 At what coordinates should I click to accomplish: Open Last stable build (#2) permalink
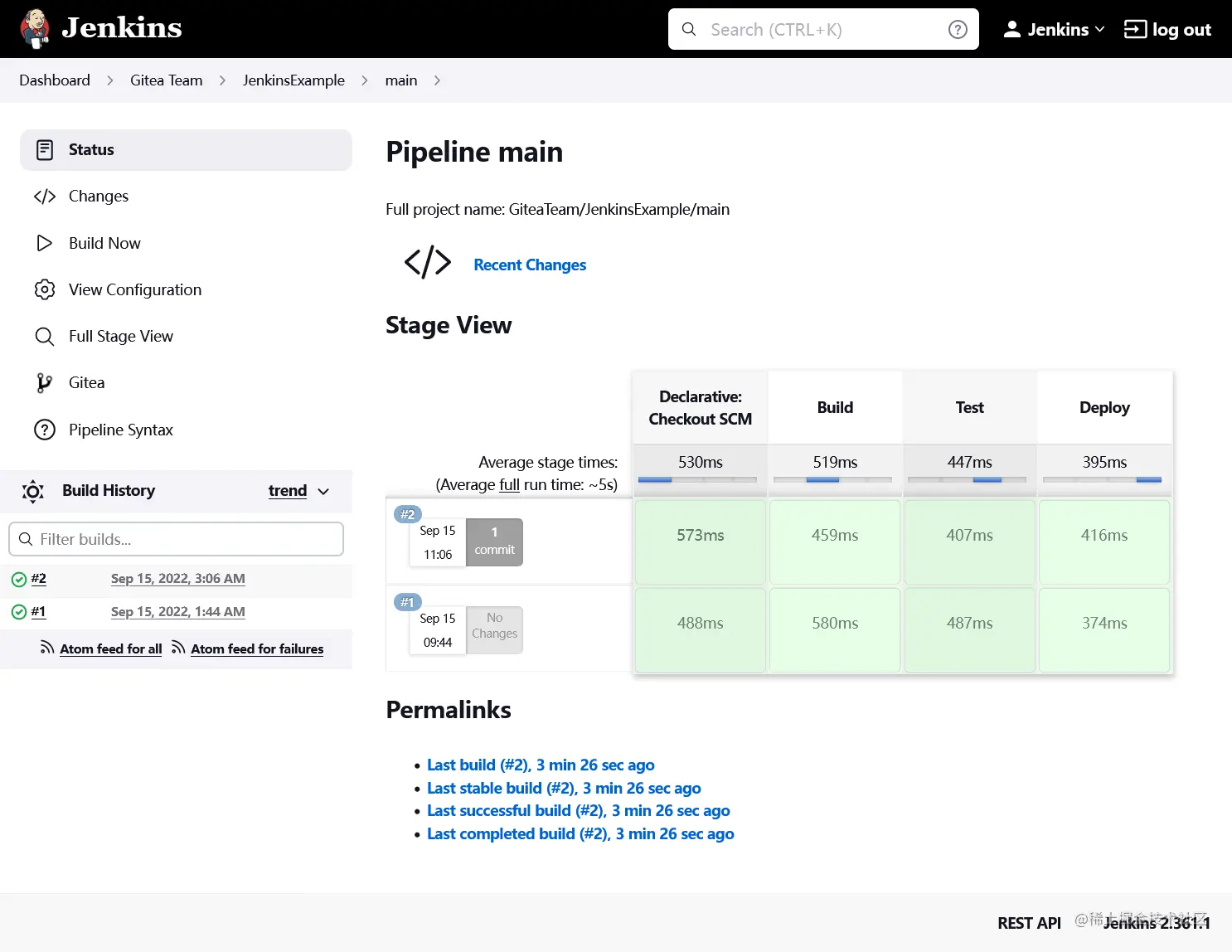pyautogui.click(x=564, y=788)
